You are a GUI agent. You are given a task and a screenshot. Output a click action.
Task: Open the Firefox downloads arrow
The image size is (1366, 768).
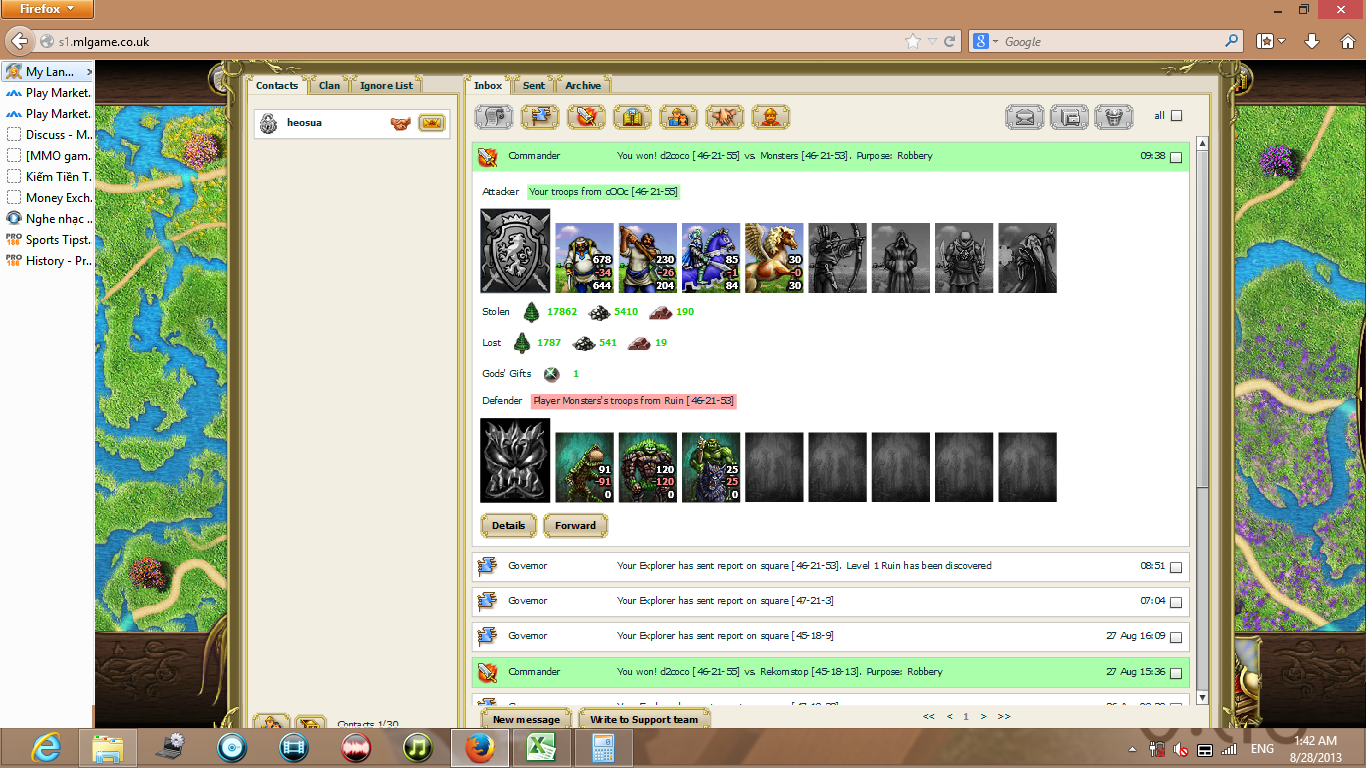[x=1312, y=41]
